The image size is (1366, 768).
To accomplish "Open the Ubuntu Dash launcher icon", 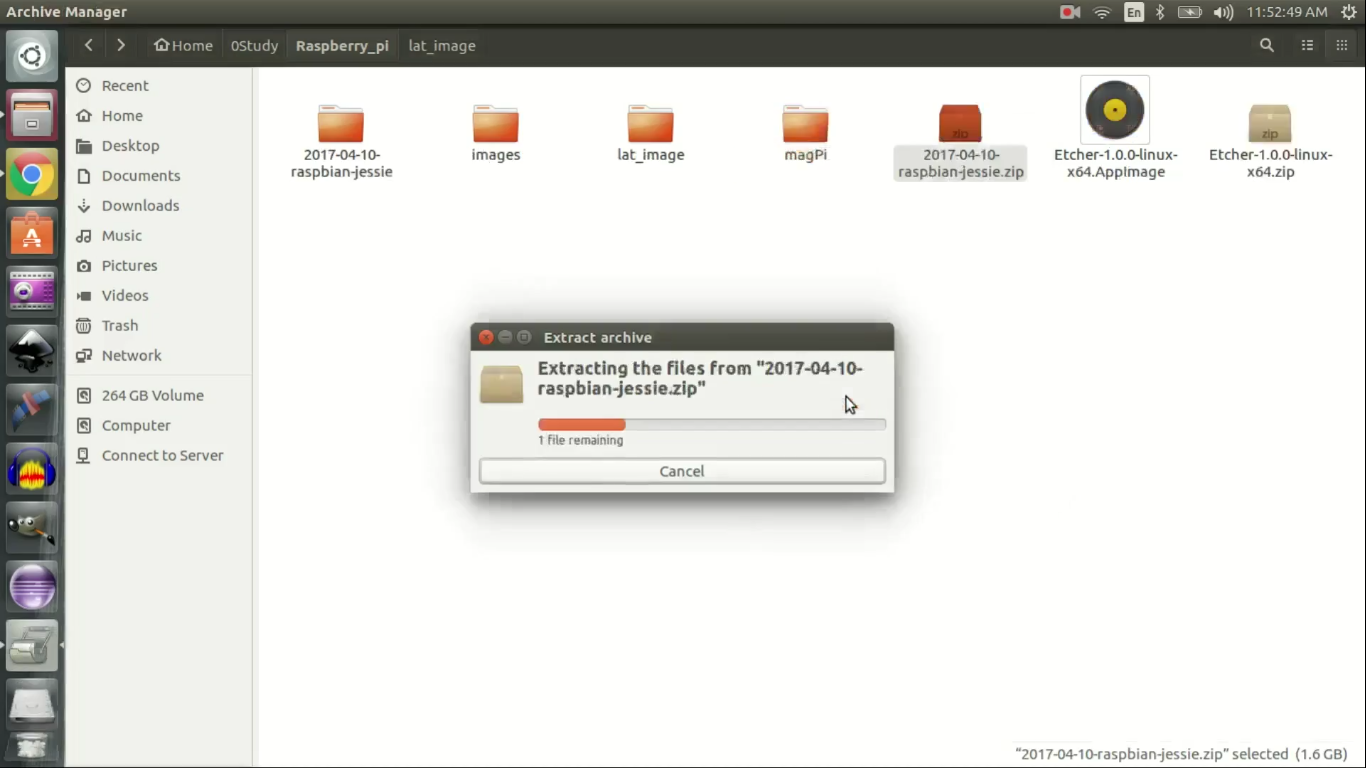I will click(x=32, y=56).
